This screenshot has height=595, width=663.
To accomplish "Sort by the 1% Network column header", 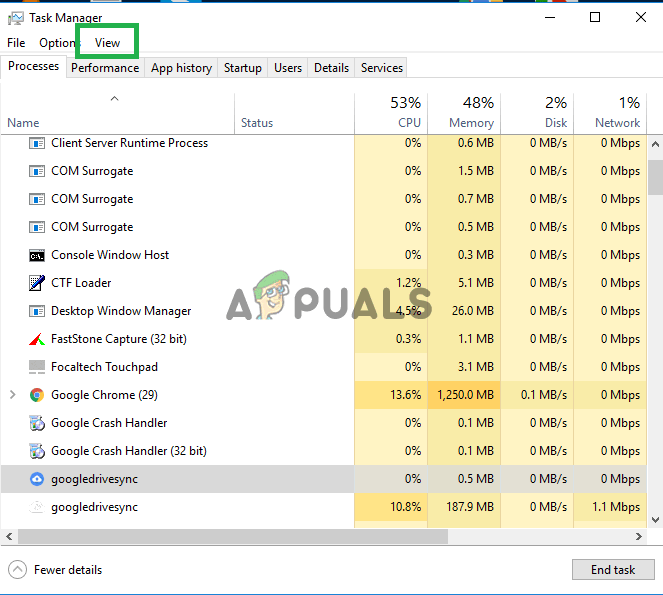I will [610, 114].
